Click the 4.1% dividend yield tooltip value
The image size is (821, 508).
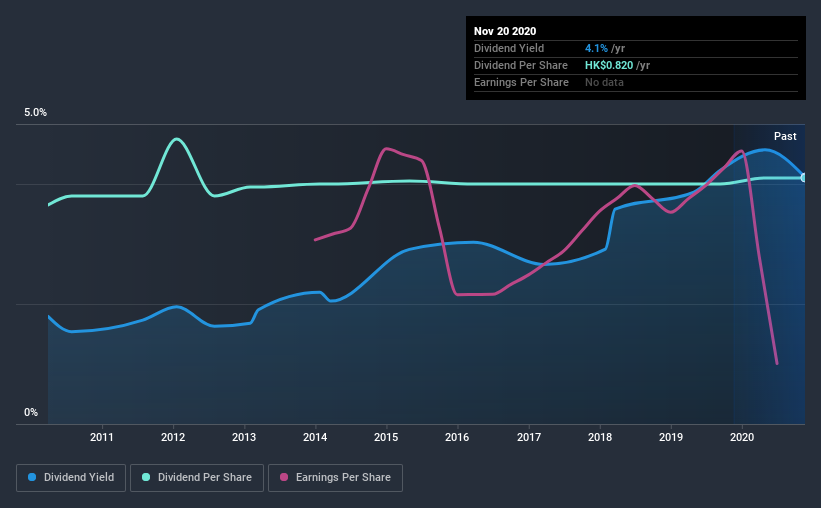pyautogui.click(x=594, y=48)
